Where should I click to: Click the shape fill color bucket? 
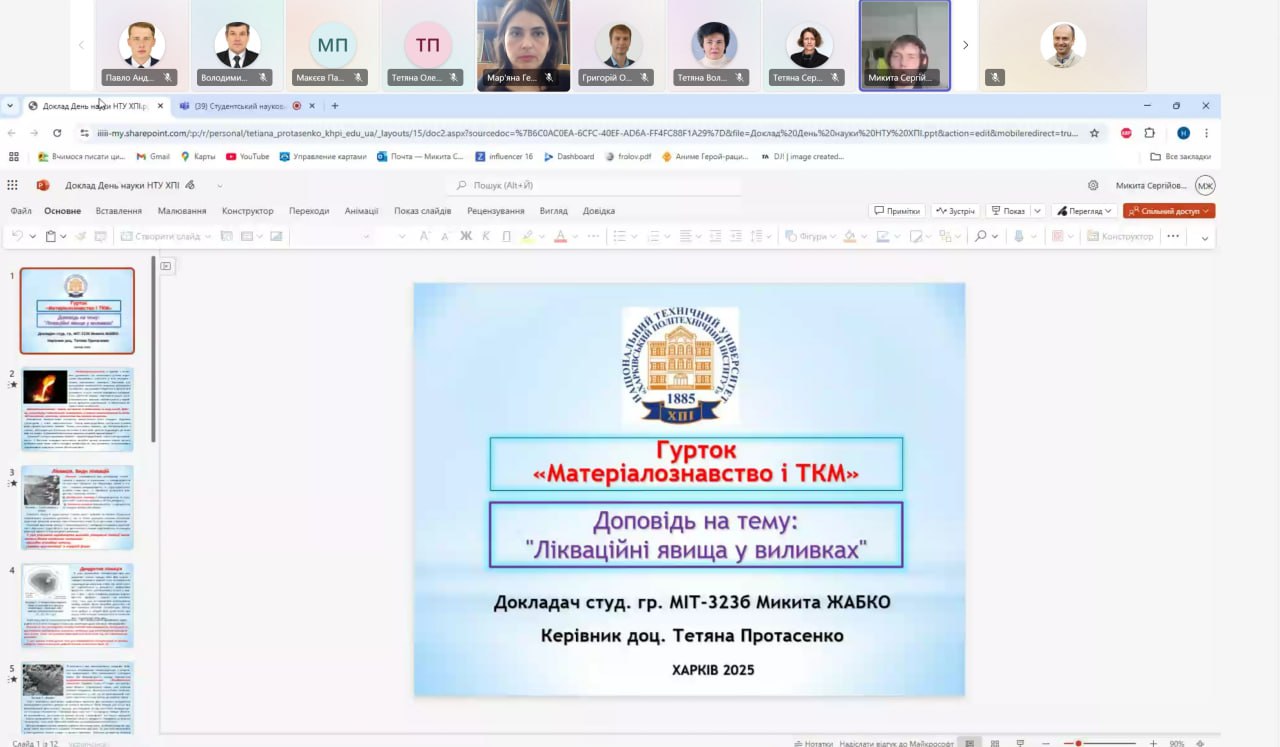[849, 236]
